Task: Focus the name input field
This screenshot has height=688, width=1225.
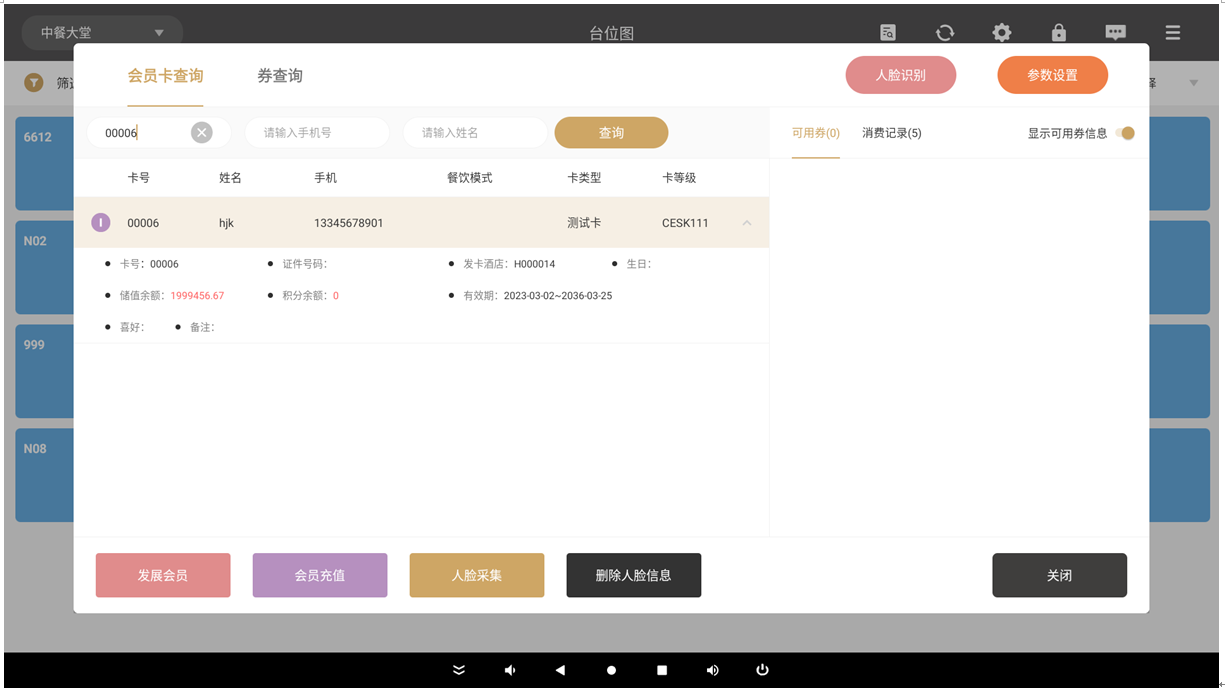Action: pyautogui.click(x=475, y=133)
